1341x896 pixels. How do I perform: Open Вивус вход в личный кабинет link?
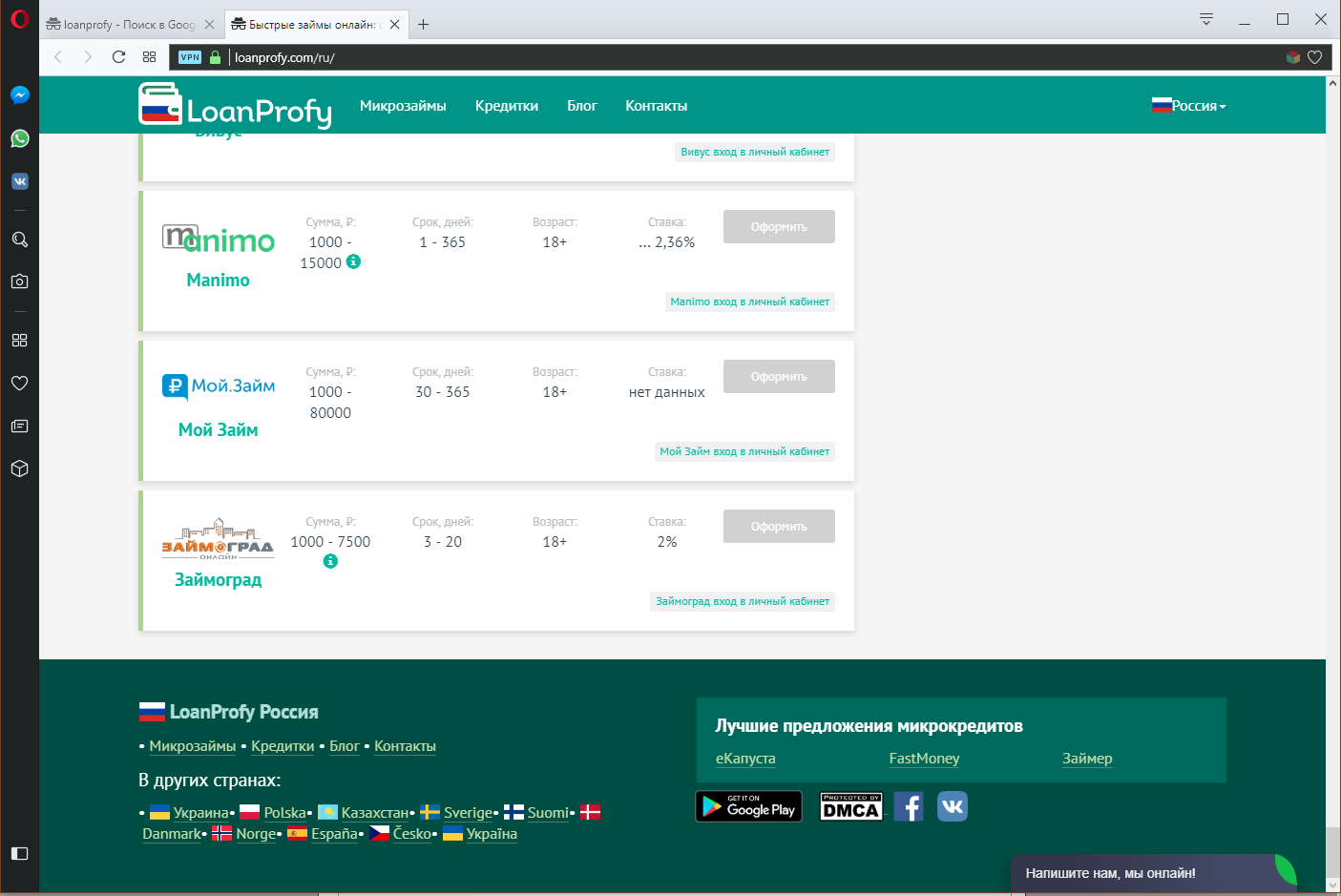click(x=755, y=152)
